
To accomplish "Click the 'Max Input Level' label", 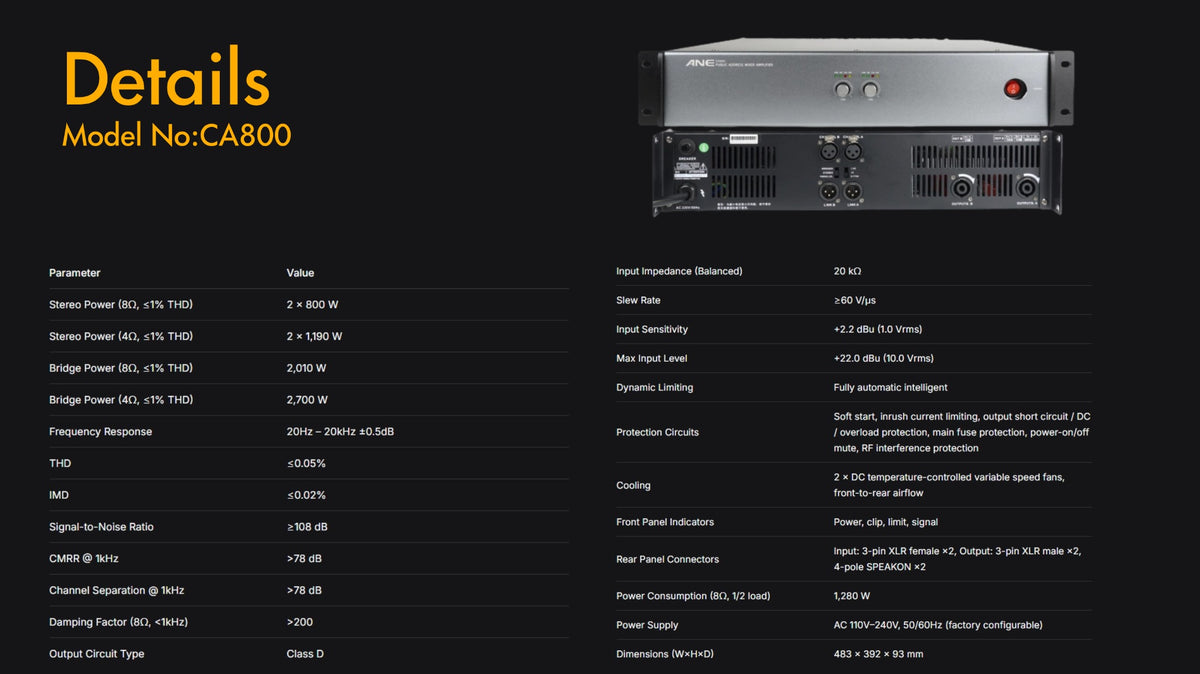I will (652, 358).
